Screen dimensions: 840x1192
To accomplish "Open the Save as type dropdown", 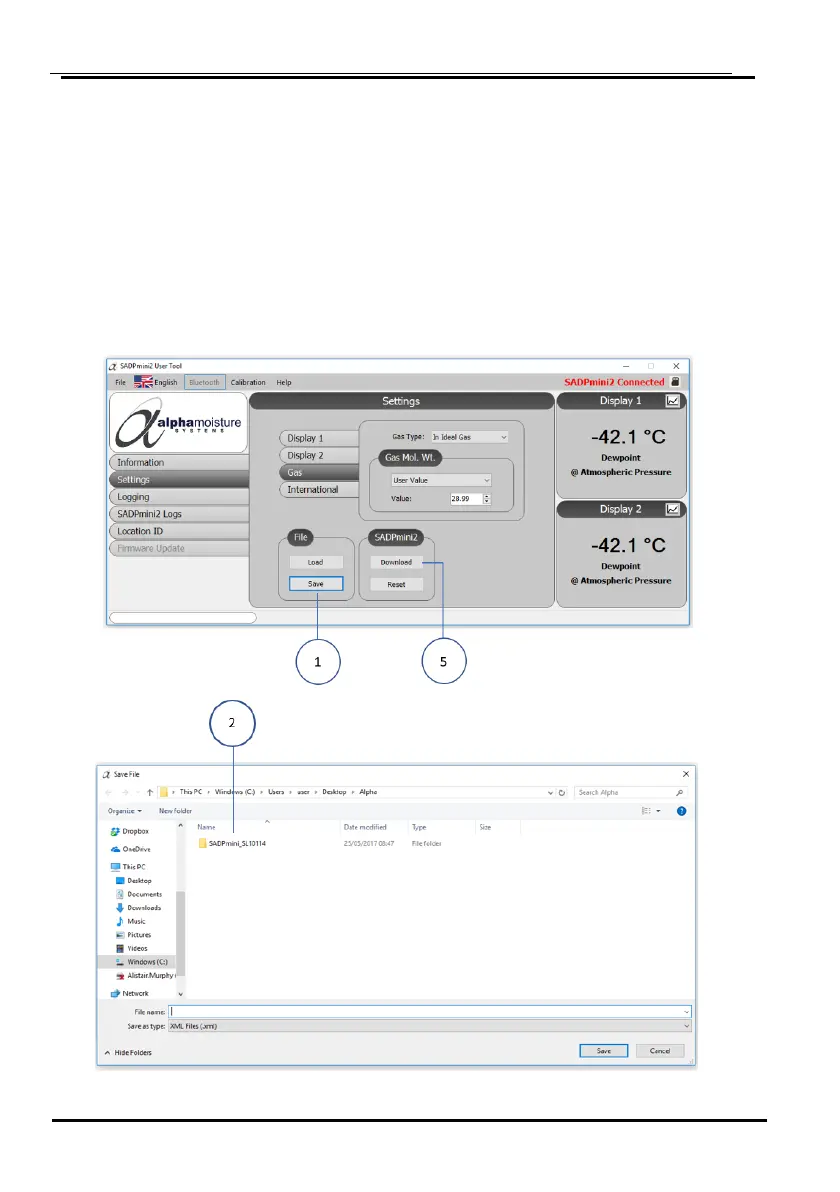I will [430, 1026].
